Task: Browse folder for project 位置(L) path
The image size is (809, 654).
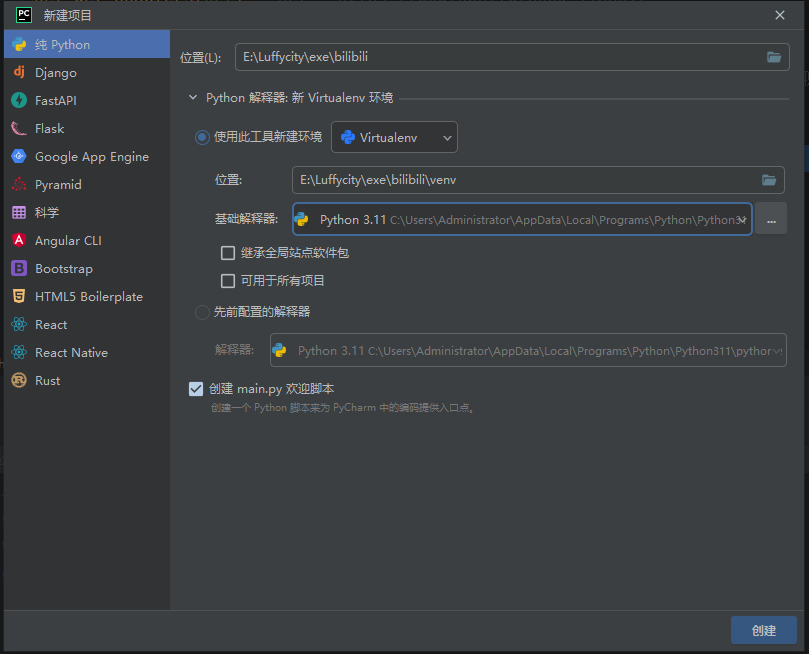Action: (773, 57)
